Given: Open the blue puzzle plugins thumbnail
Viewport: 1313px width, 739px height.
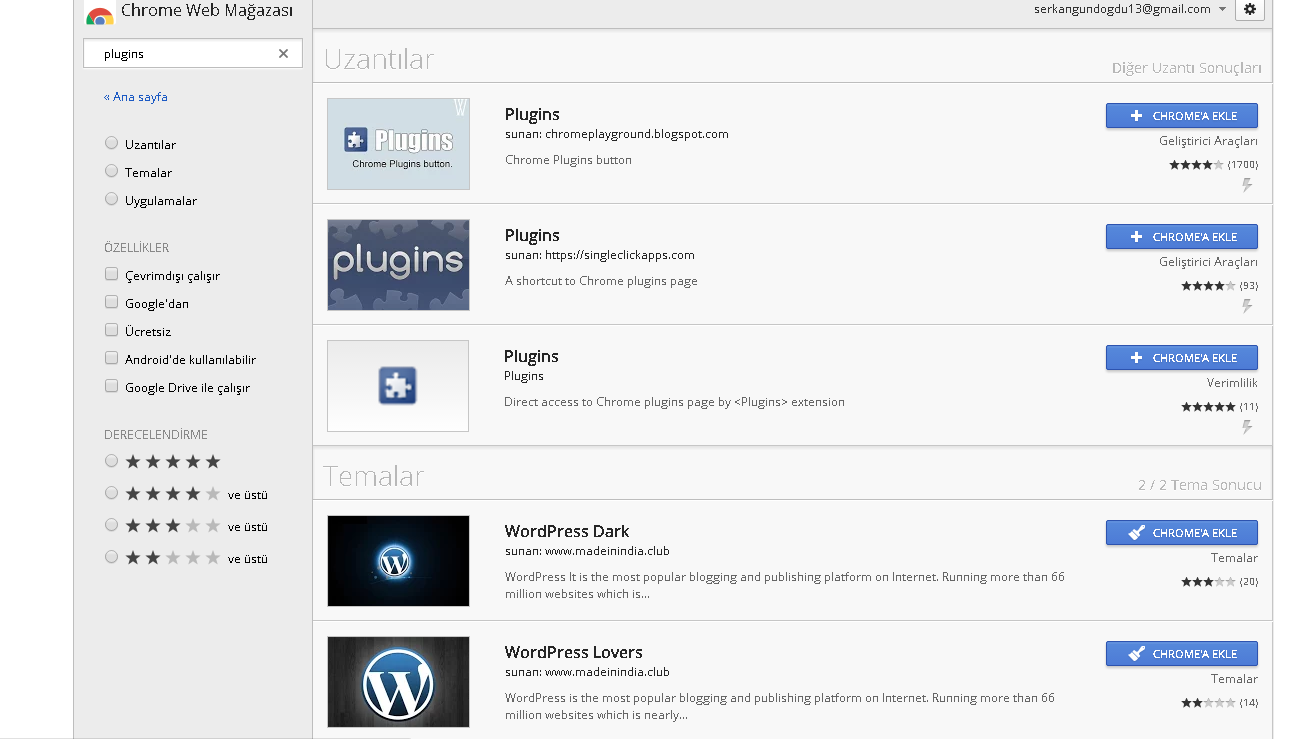Looking at the screenshot, I should click(x=398, y=265).
